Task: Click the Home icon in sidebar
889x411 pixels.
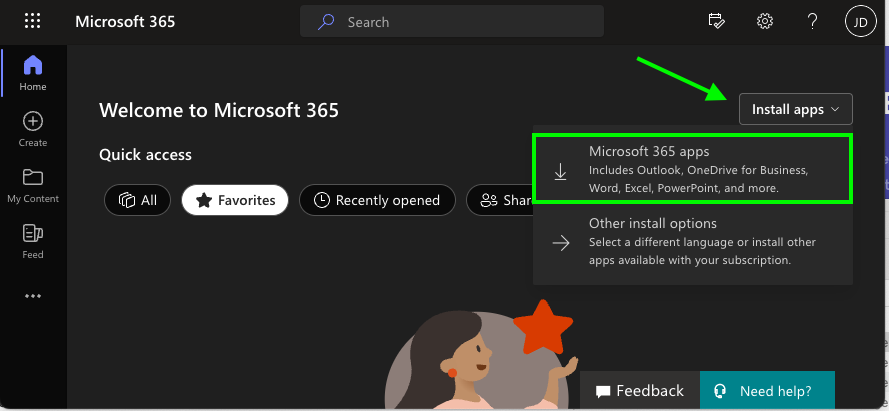Action: (x=32, y=65)
